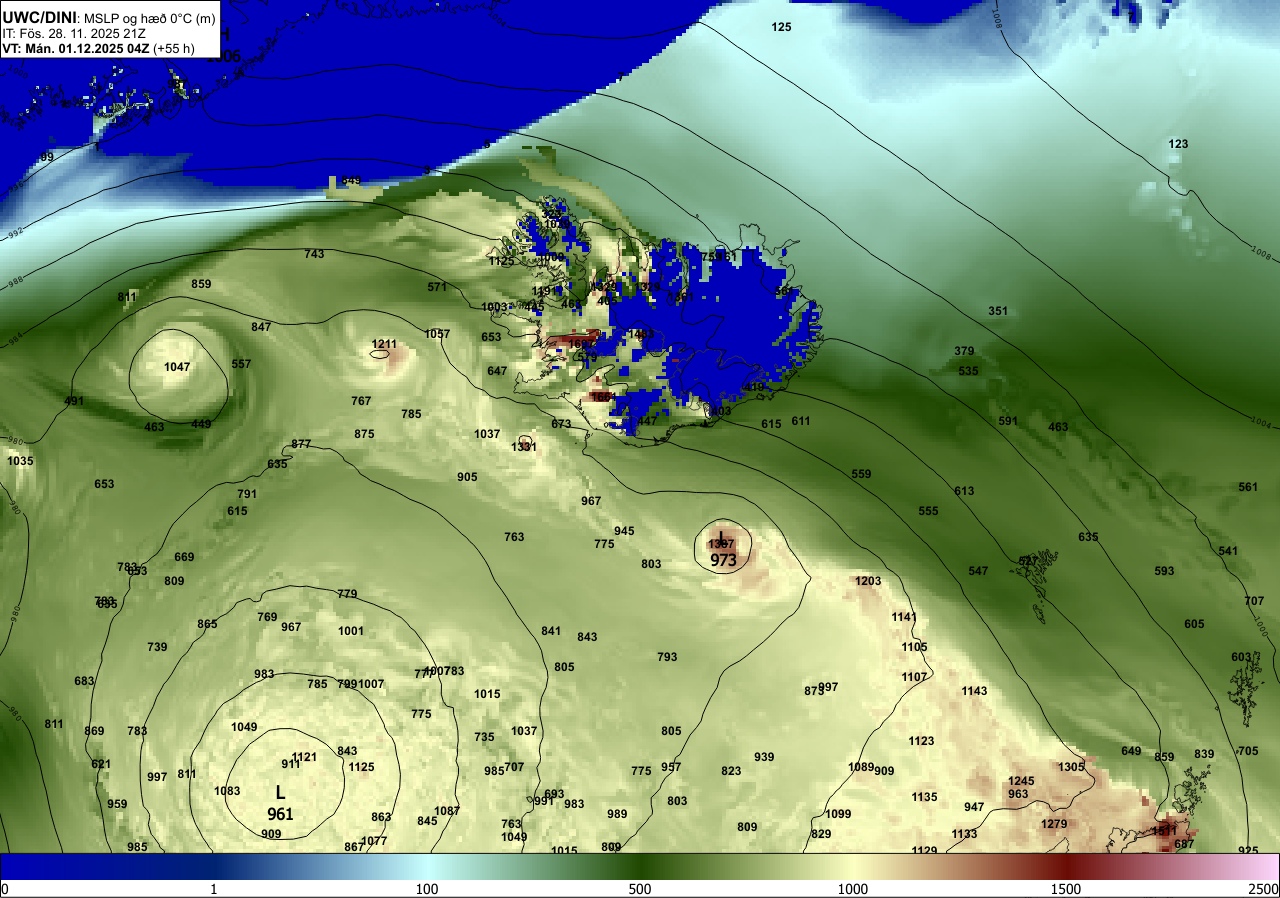Image resolution: width=1280 pixels, height=898 pixels.
Task: Click the 1047 value inside the closed isobar
Action: pyautogui.click(x=177, y=367)
